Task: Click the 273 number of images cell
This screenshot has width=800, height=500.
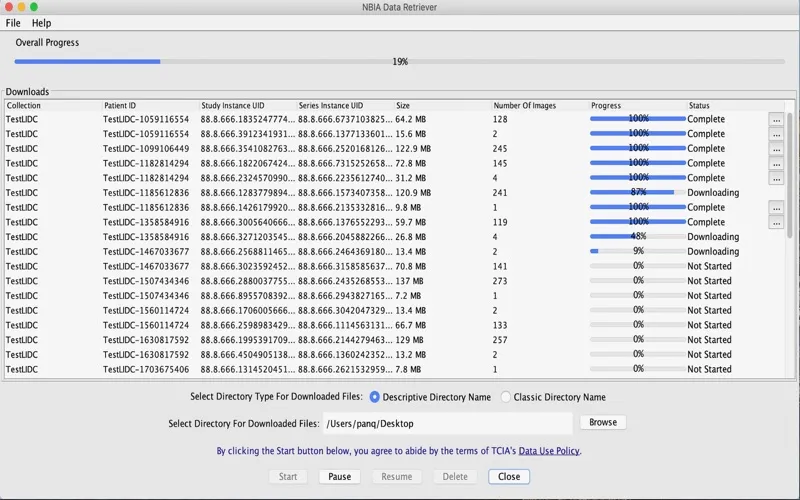Action: [x=500, y=281]
